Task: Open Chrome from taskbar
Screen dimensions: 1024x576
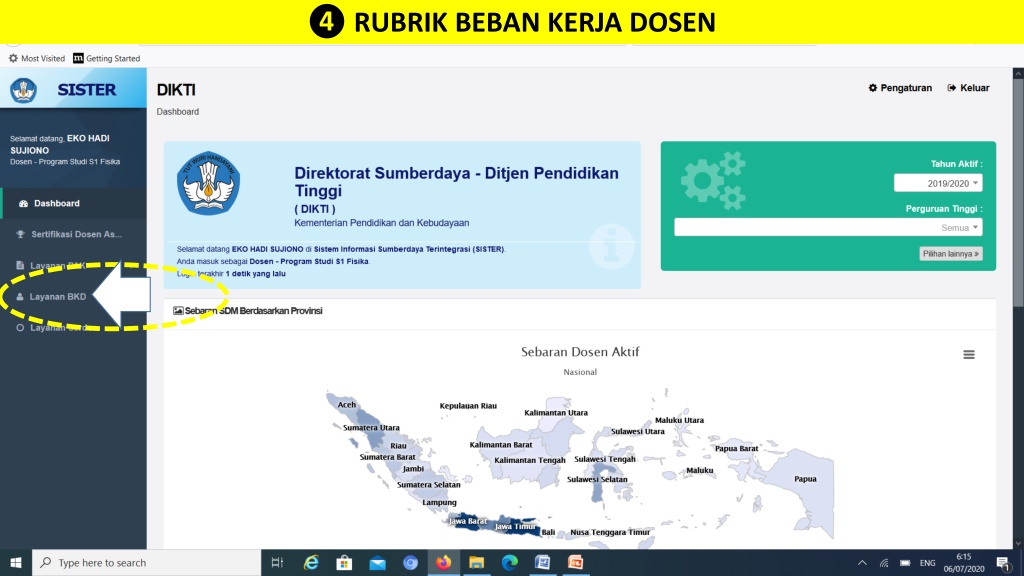Action: point(410,562)
